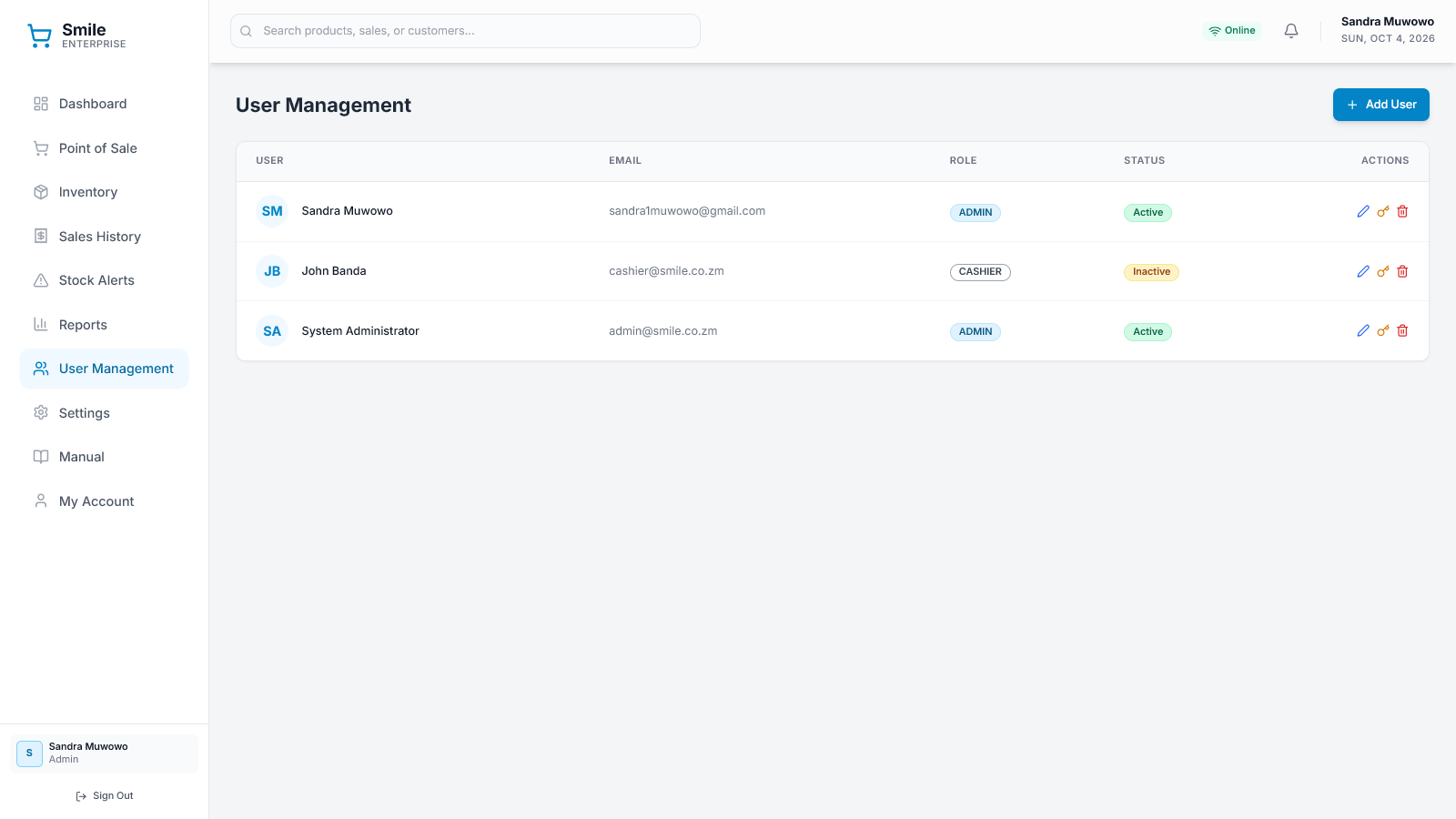Open Inventory page
1456x819 pixels.
(x=104, y=192)
